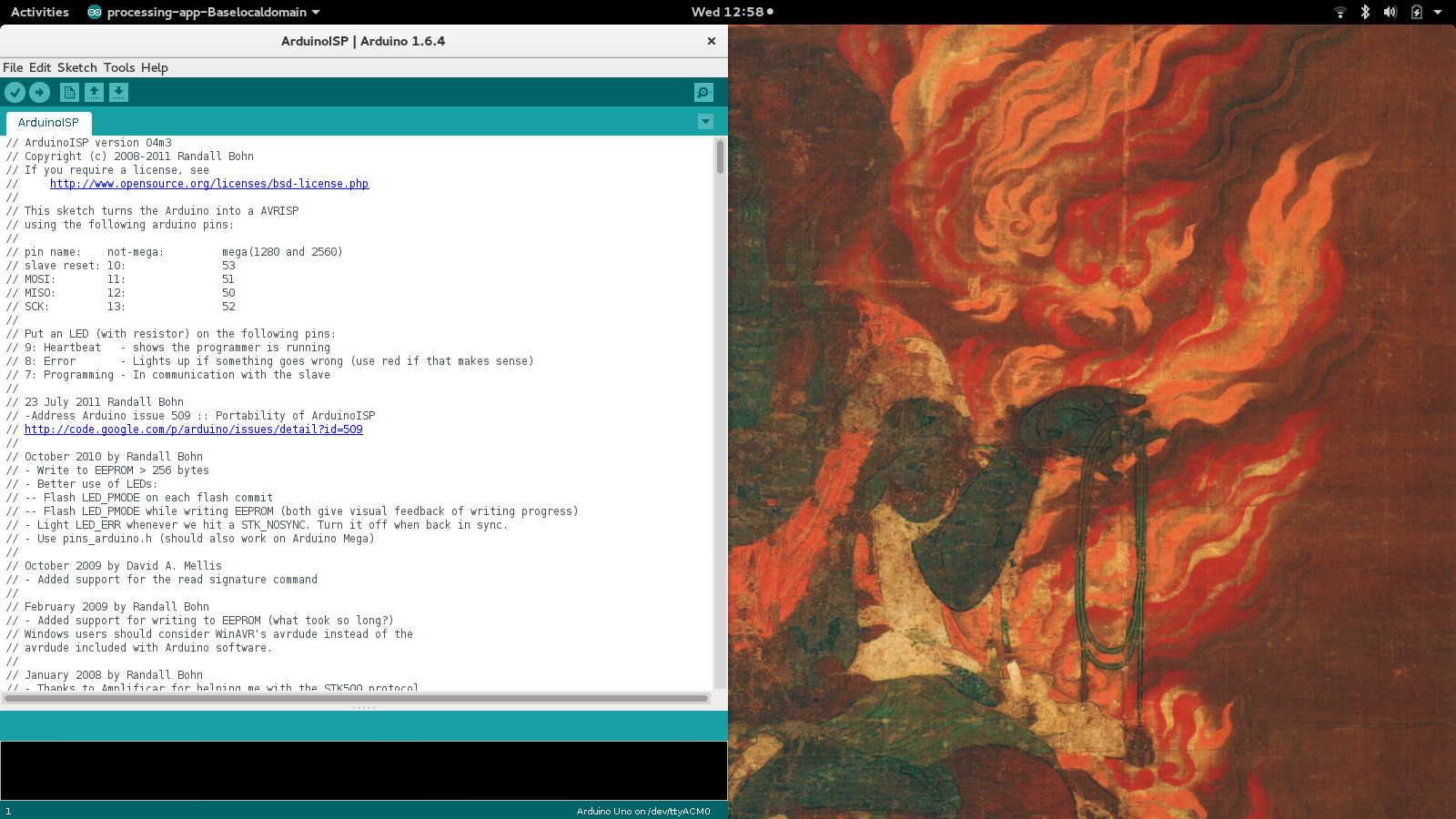This screenshot has width=1456, height=819.
Task: Click the 'slave reset: 10:' line
Action: (x=121, y=266)
